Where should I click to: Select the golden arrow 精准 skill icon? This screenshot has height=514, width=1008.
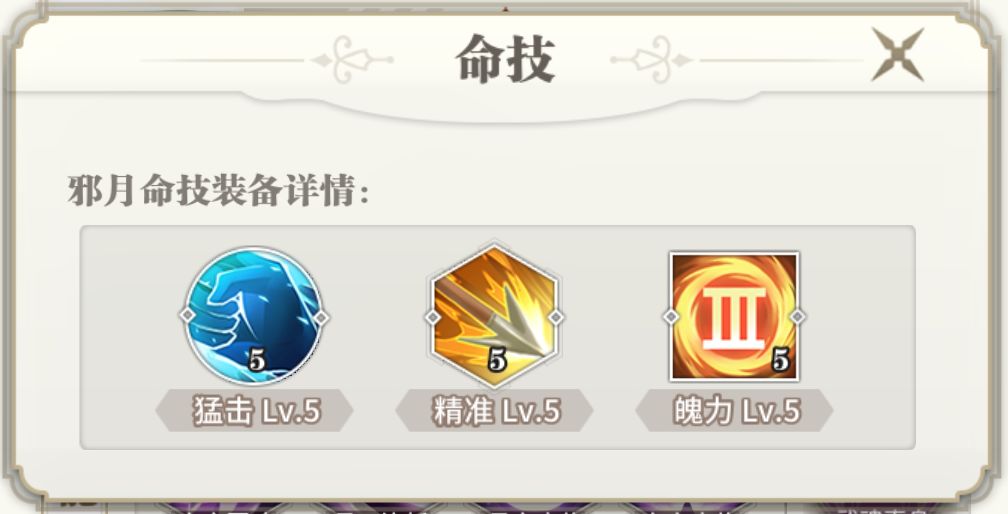point(494,315)
